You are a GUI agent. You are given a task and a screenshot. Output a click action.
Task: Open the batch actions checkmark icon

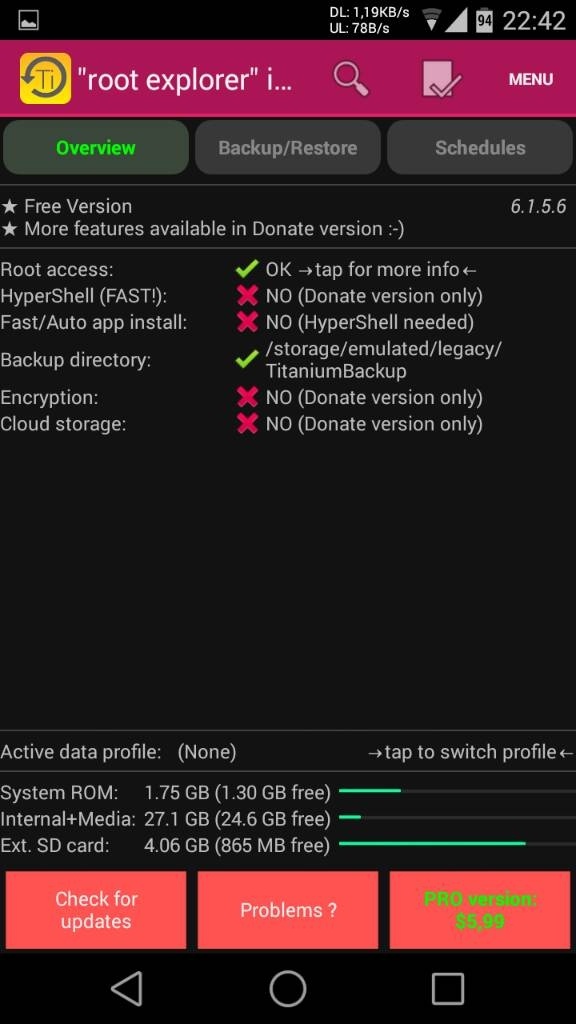(x=441, y=79)
